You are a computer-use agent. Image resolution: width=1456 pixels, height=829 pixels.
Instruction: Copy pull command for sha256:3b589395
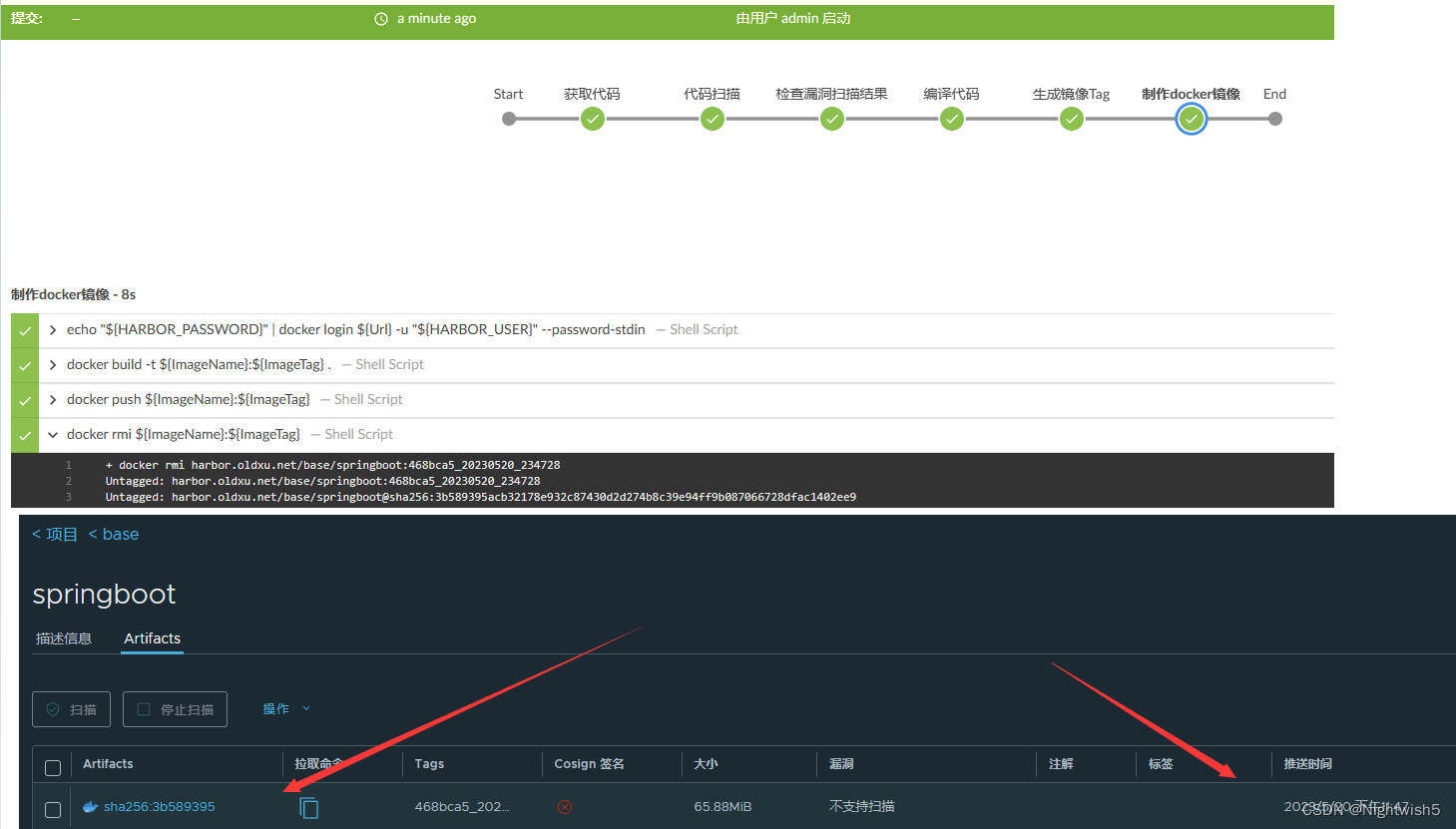309,807
